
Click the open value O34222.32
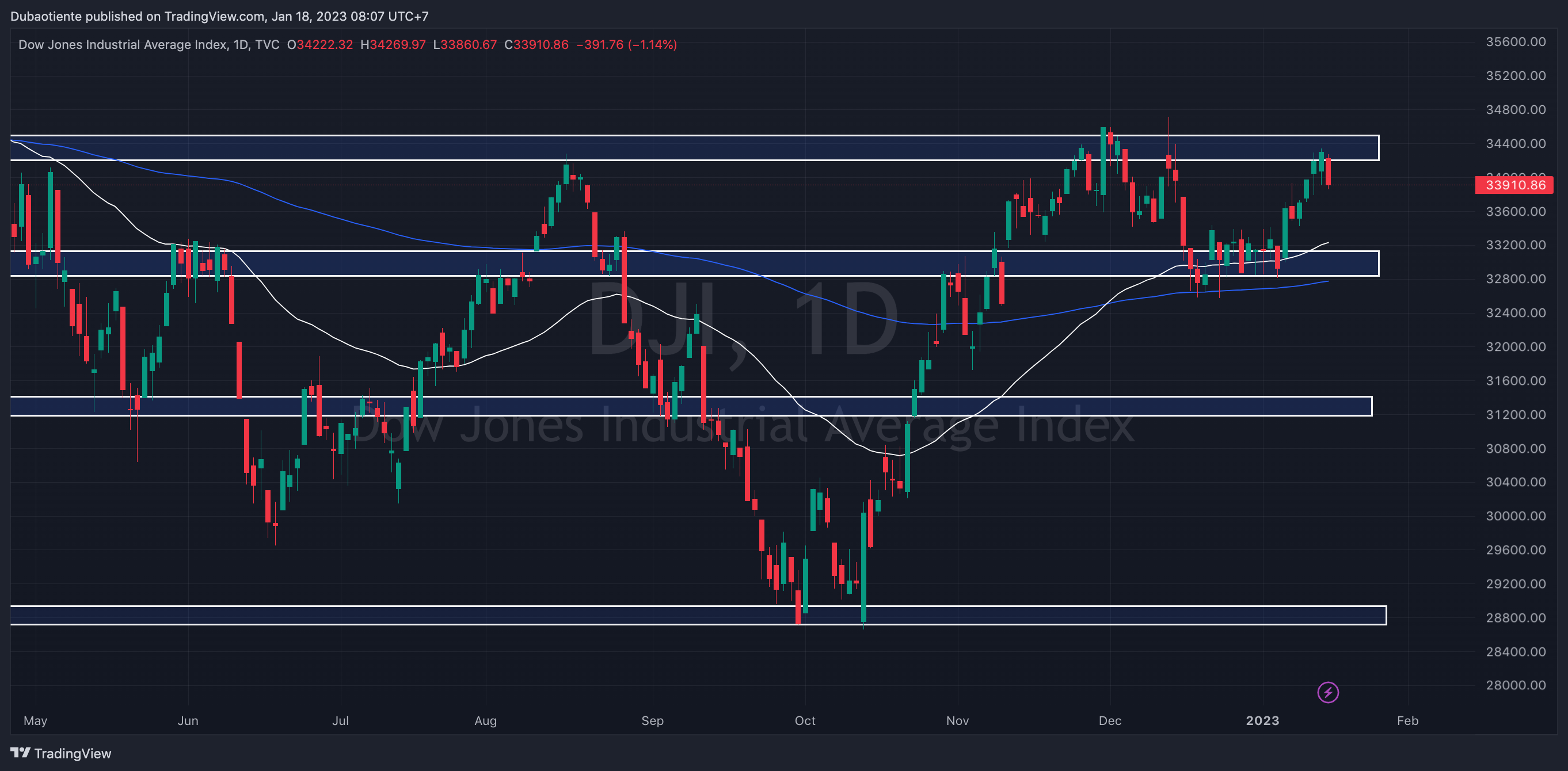coord(320,44)
